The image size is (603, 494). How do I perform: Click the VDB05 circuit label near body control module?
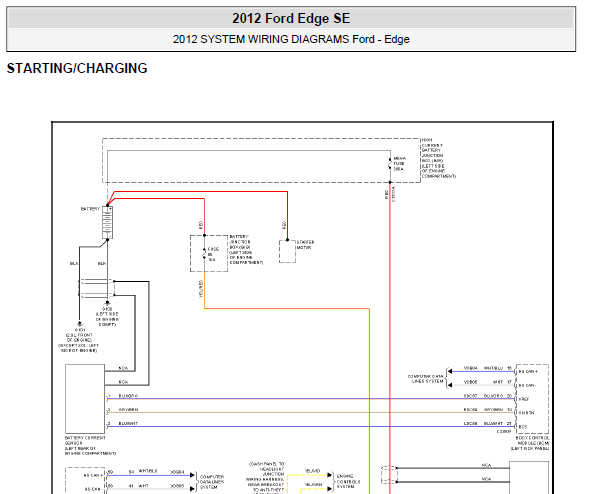click(470, 382)
